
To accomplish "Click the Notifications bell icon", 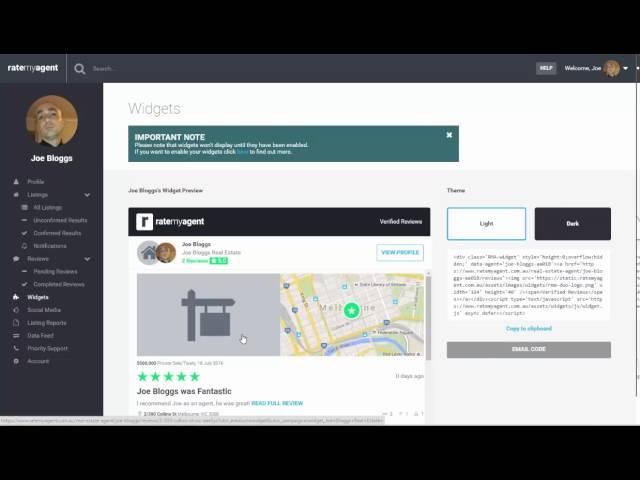I will tap(24, 246).
